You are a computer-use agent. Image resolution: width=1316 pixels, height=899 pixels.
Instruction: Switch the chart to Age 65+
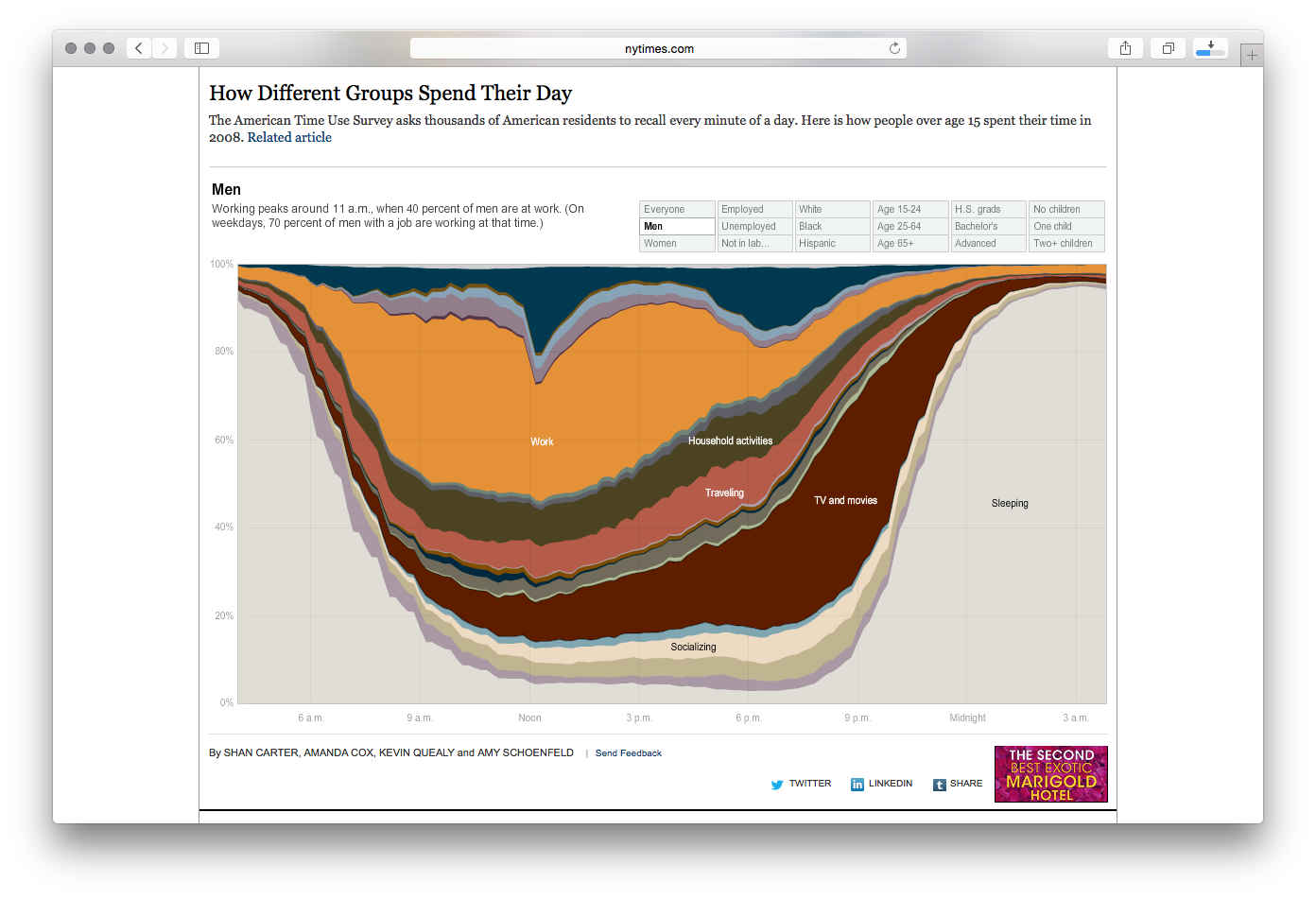pos(909,243)
